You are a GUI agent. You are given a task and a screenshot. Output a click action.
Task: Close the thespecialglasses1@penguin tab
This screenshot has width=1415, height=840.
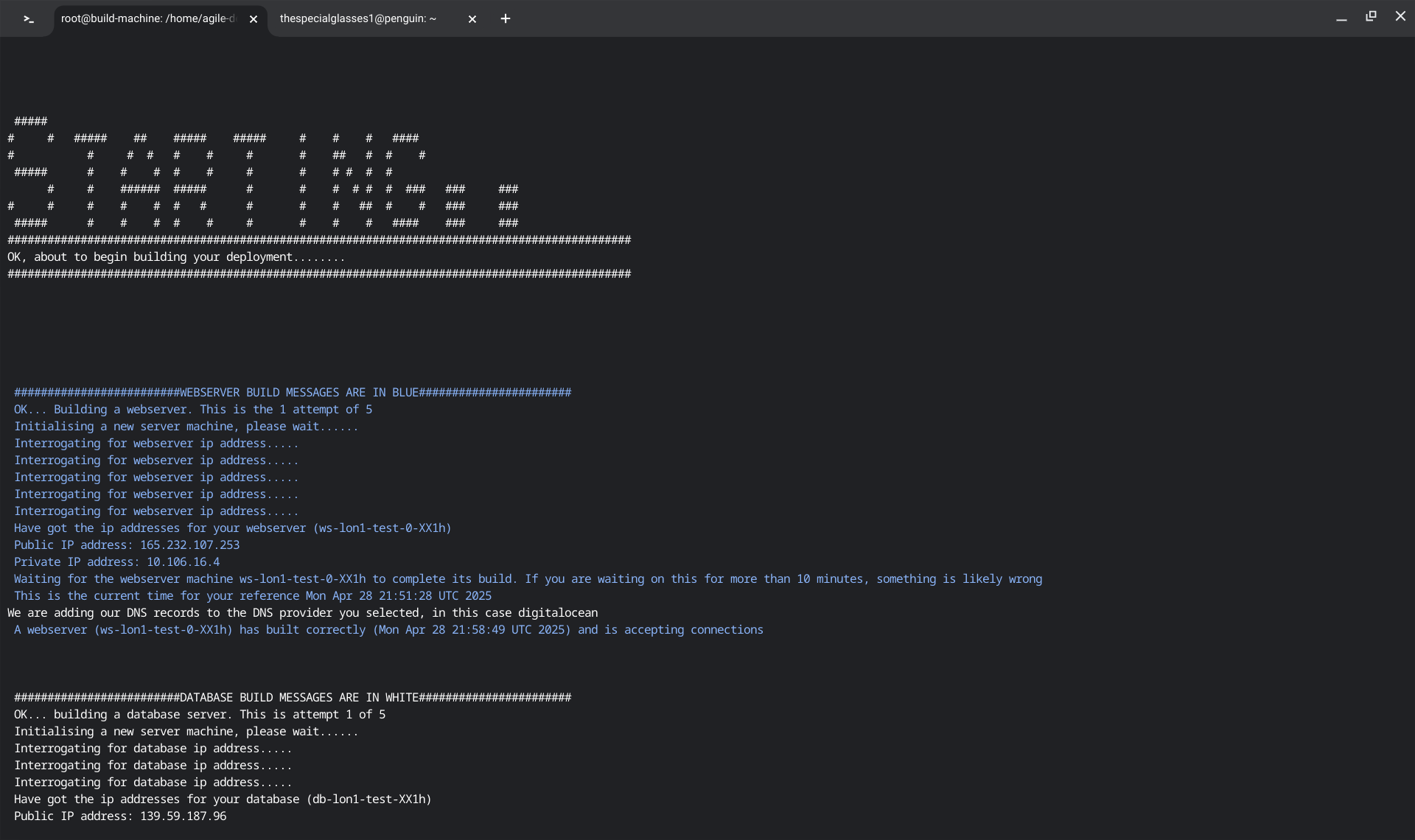coord(472,19)
